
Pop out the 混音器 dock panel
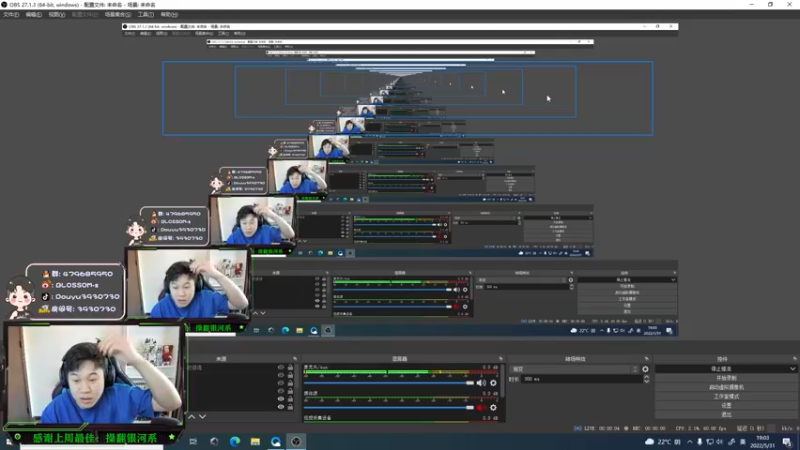coord(501,359)
